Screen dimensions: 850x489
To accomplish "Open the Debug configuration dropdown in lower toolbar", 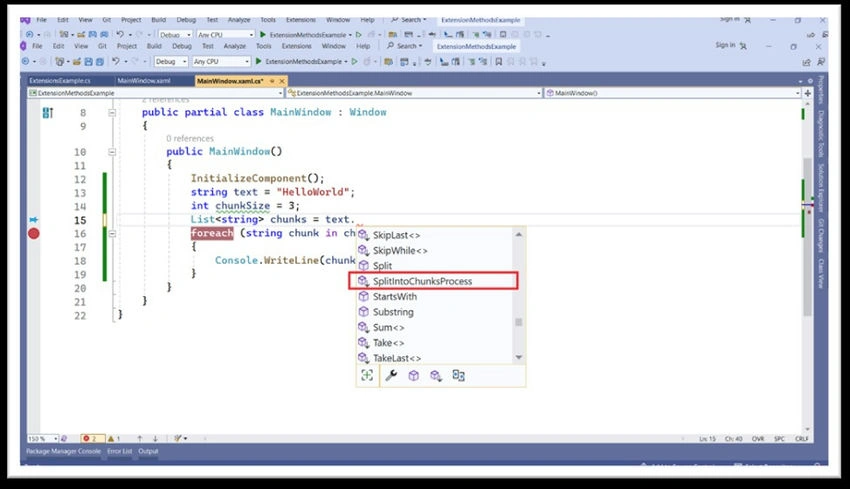I will click(x=171, y=62).
